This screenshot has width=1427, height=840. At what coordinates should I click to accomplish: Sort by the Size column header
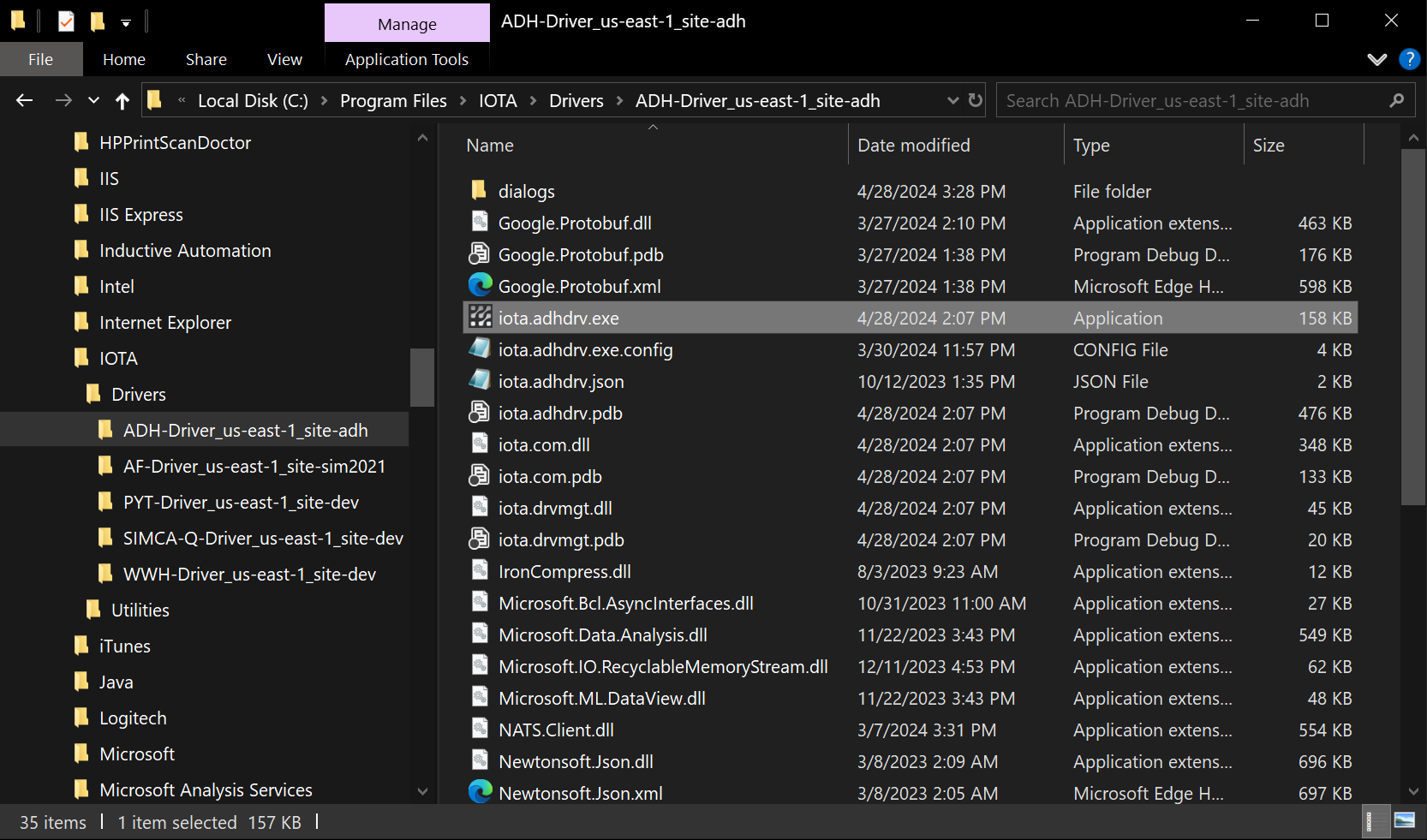tap(1269, 146)
